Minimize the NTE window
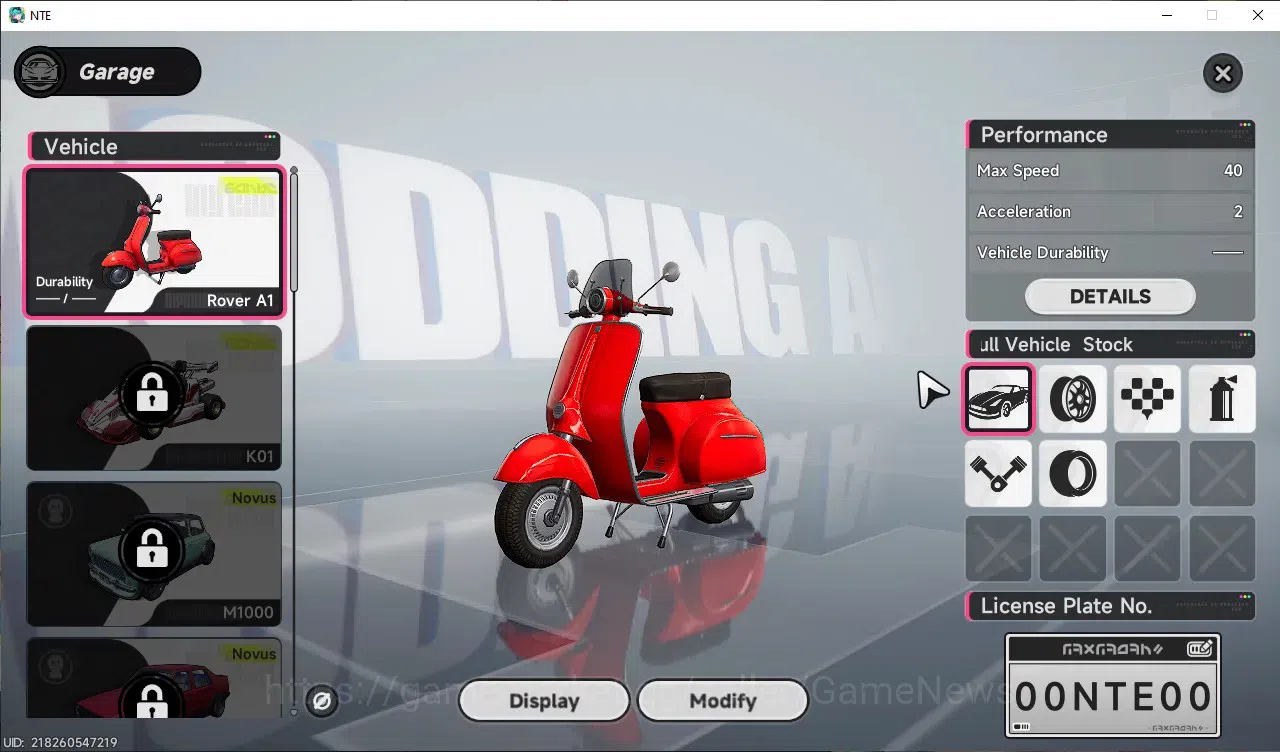 coord(1165,15)
